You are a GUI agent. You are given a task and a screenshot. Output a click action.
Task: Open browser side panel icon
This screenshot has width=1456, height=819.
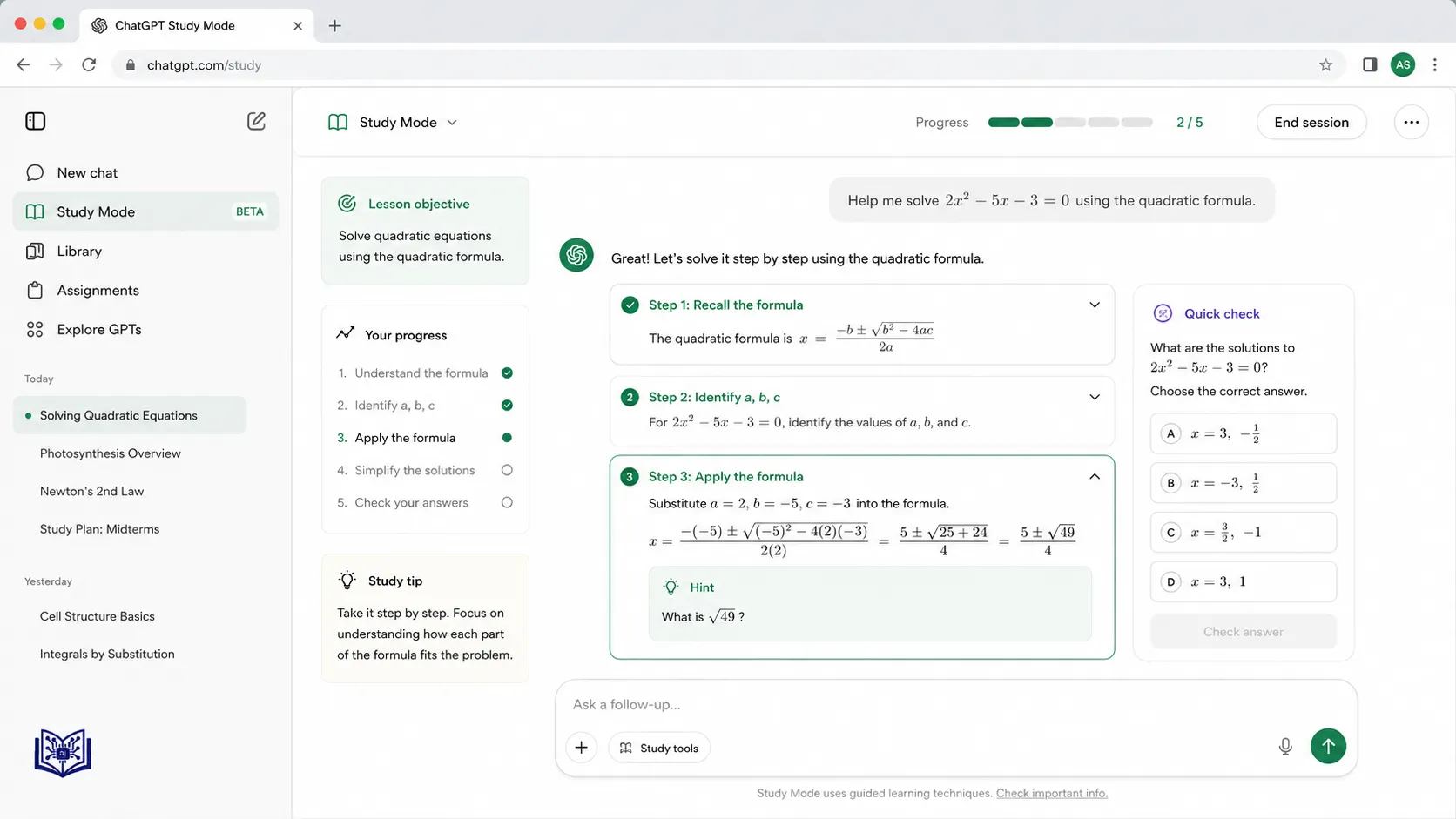(x=1370, y=64)
